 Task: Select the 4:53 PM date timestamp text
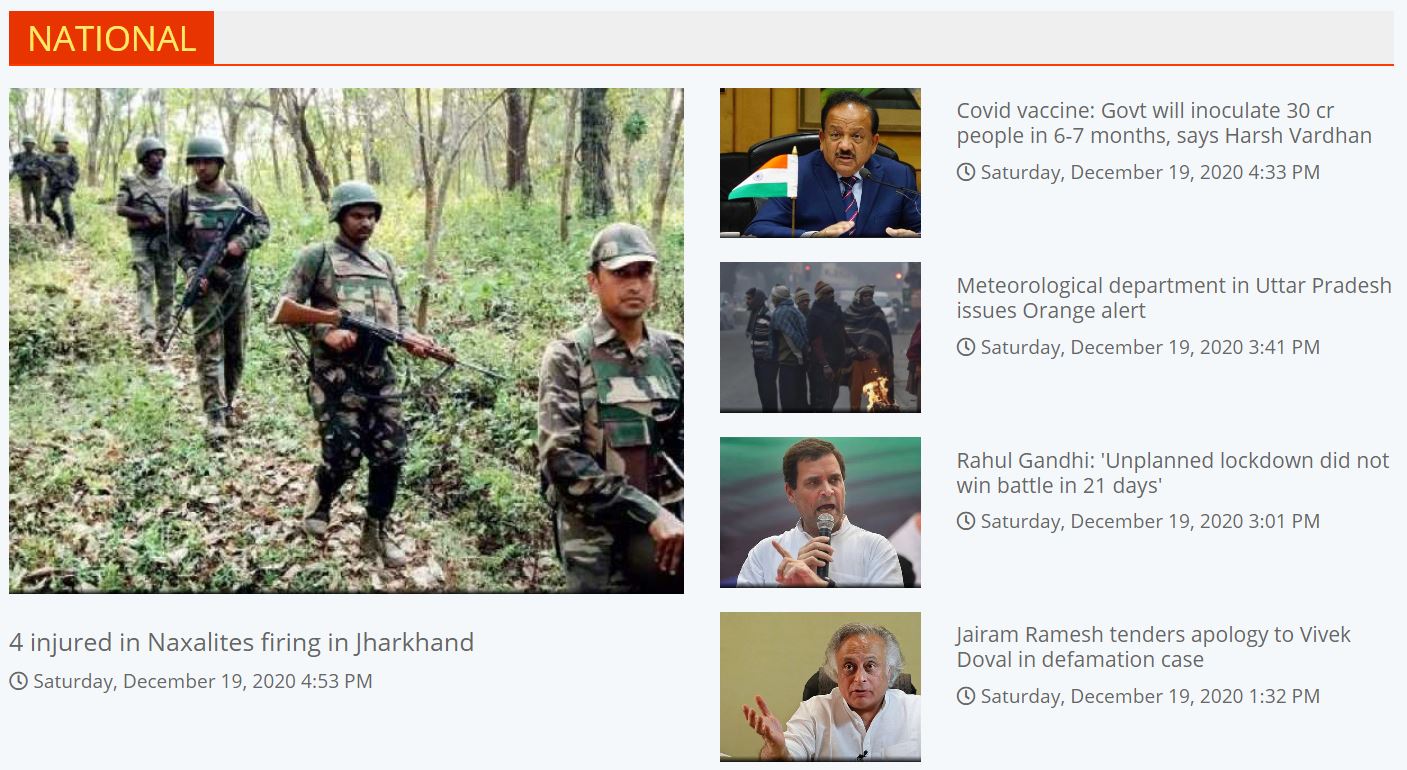click(203, 681)
